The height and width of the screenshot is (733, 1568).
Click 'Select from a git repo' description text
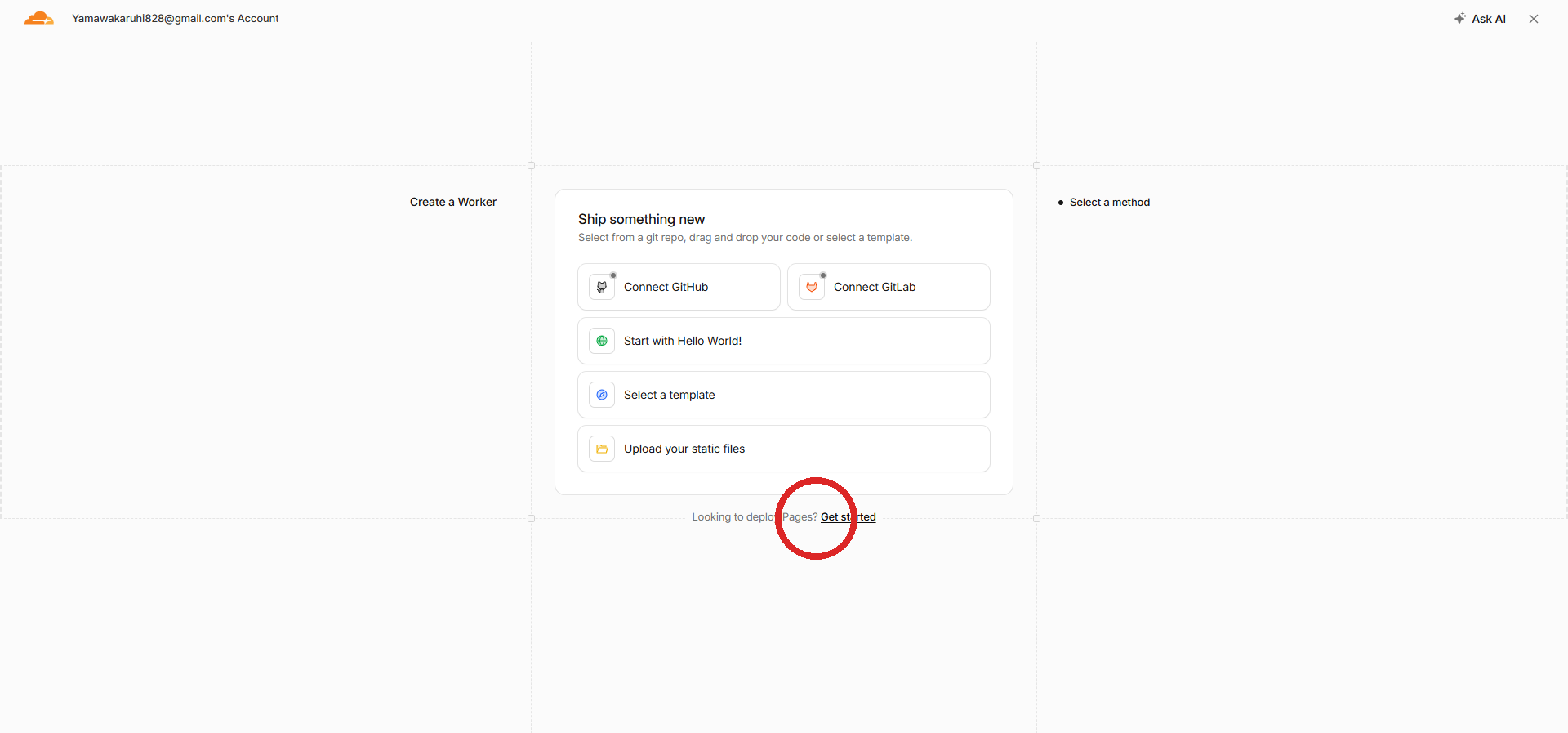(x=745, y=238)
